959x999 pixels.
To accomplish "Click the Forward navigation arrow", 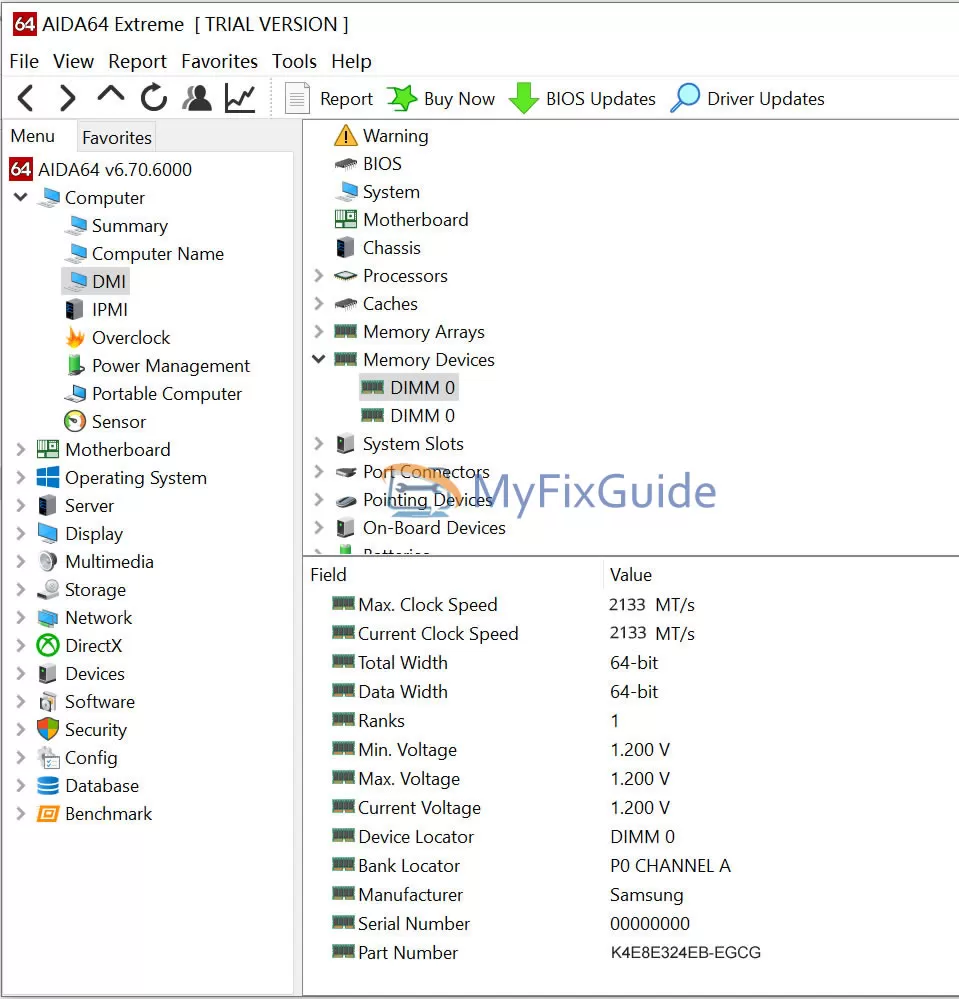I will tap(68, 98).
